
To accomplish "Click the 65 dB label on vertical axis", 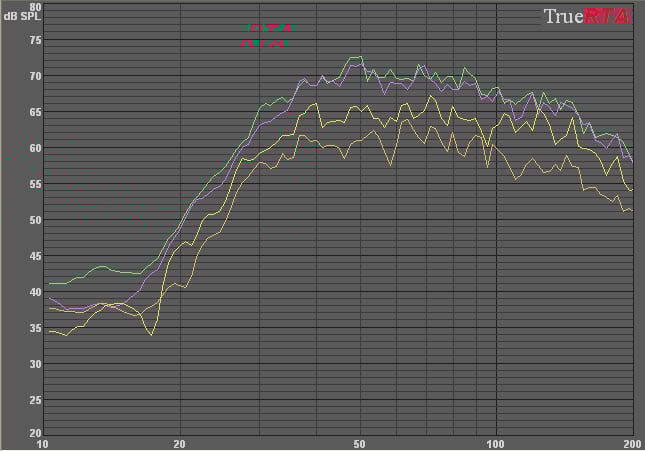I will [x=35, y=112].
